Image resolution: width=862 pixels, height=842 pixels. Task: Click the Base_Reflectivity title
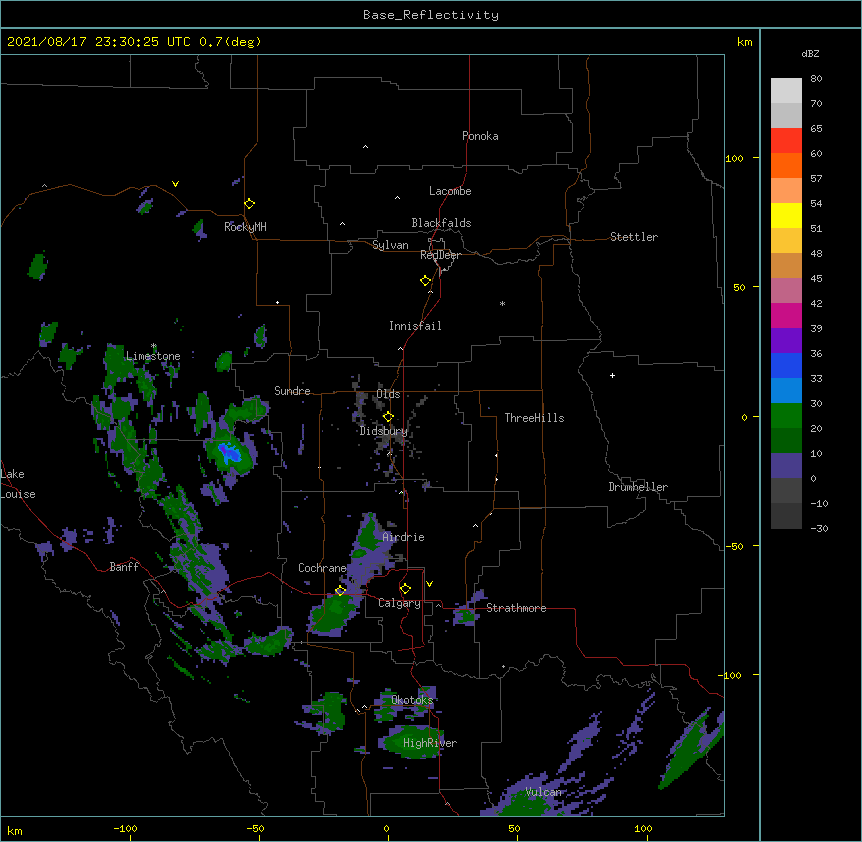click(x=431, y=15)
